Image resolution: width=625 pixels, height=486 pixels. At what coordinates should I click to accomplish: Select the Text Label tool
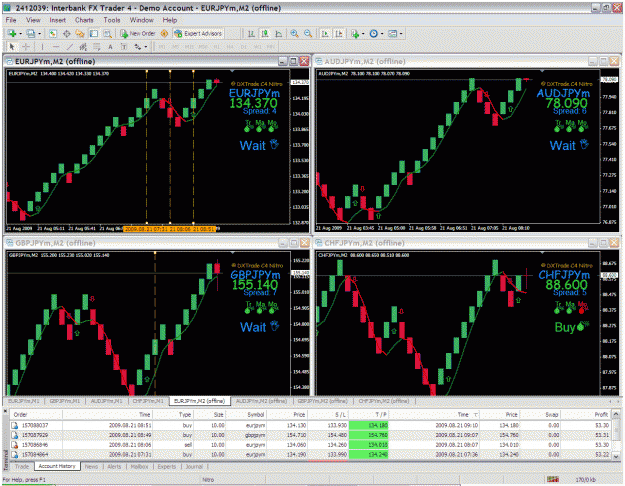[x=124, y=47]
